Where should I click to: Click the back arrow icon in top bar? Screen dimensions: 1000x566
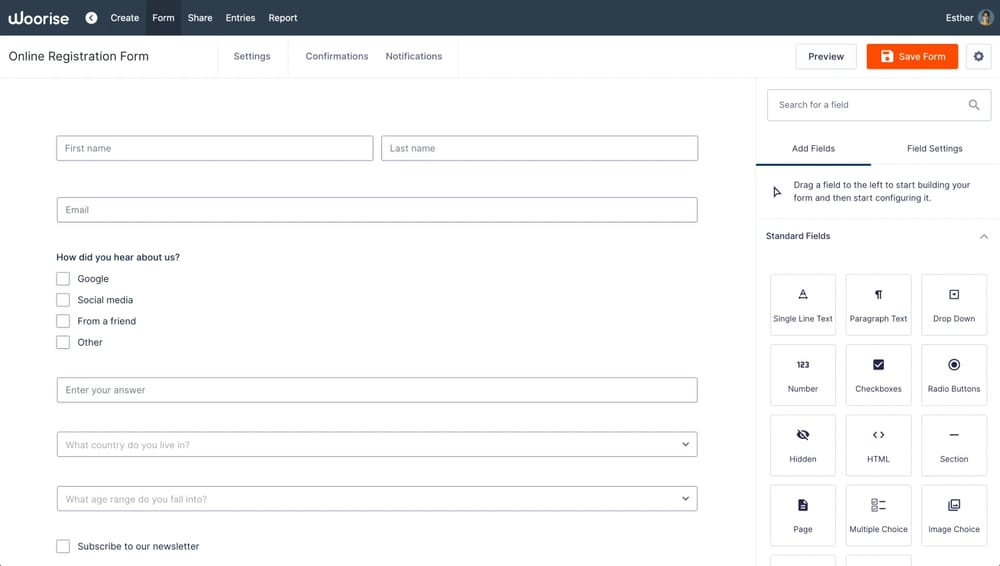pyautogui.click(x=91, y=18)
